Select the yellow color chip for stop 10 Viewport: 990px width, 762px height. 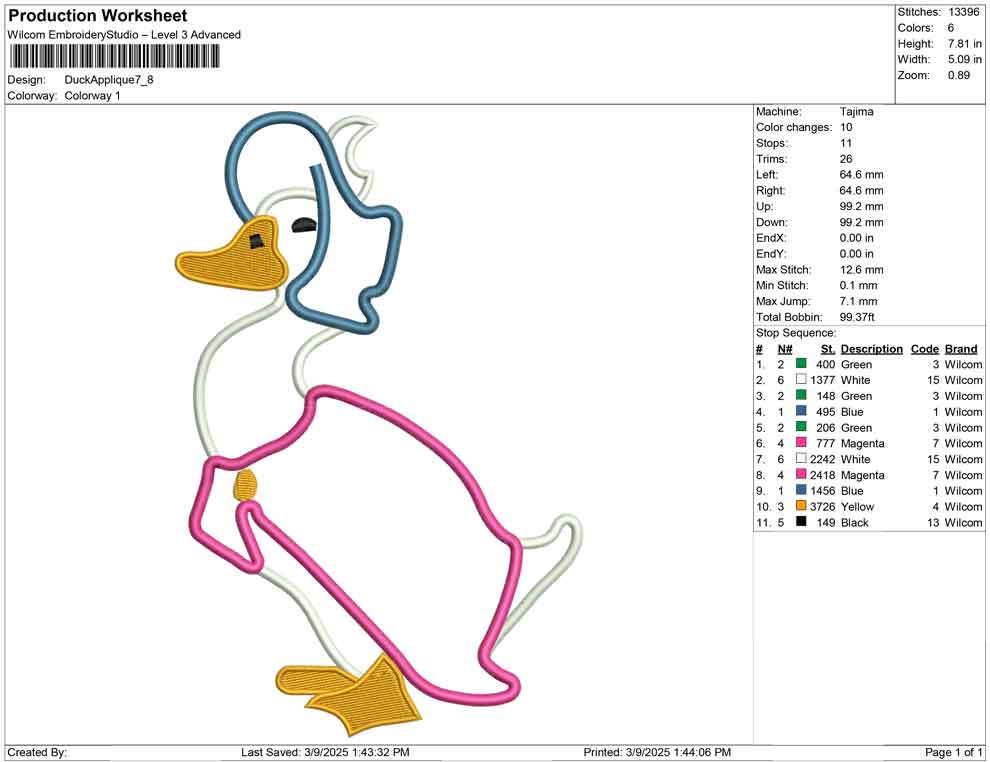pyautogui.click(x=799, y=507)
